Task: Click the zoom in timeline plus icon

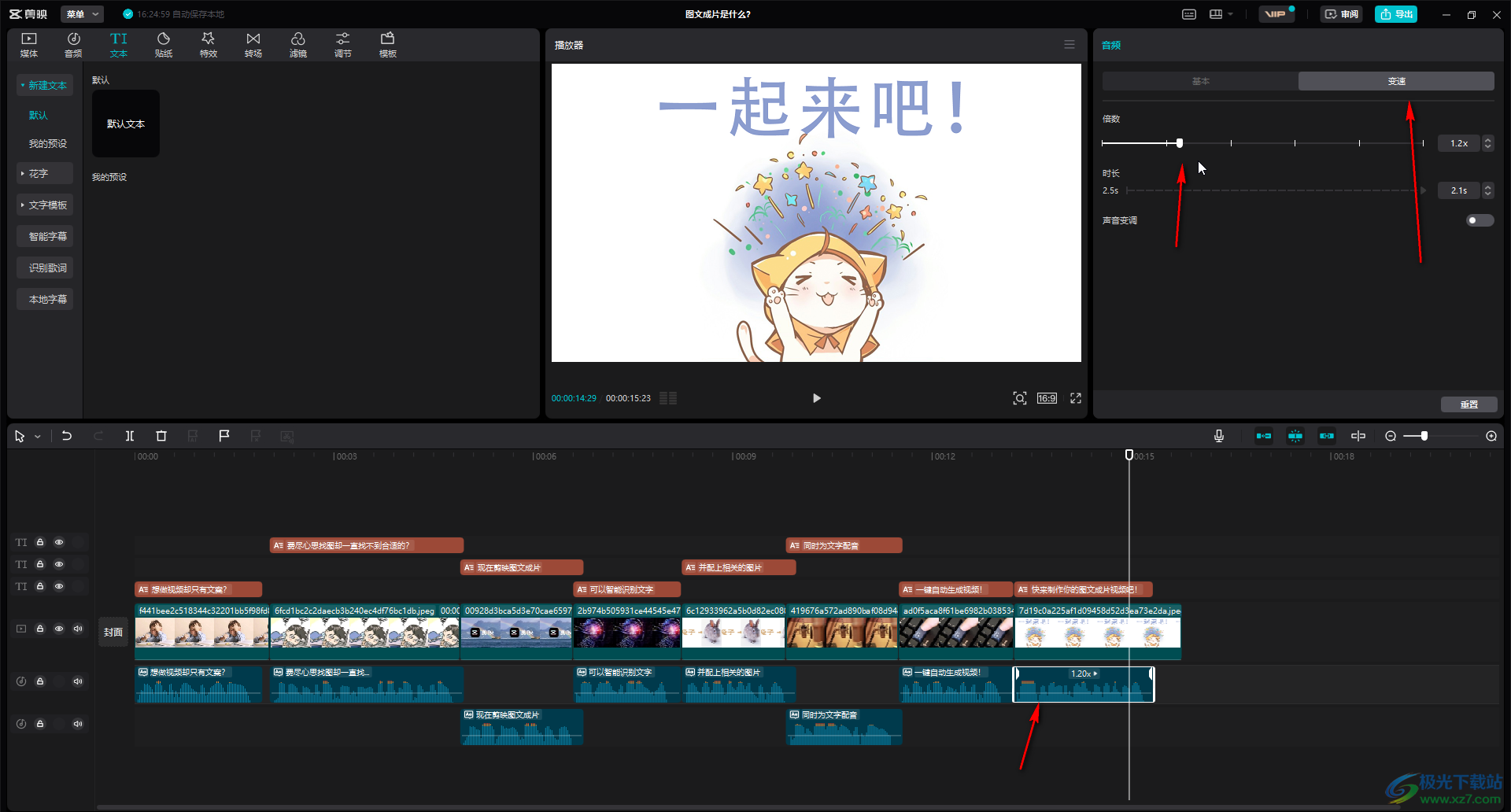Action: 1491,436
